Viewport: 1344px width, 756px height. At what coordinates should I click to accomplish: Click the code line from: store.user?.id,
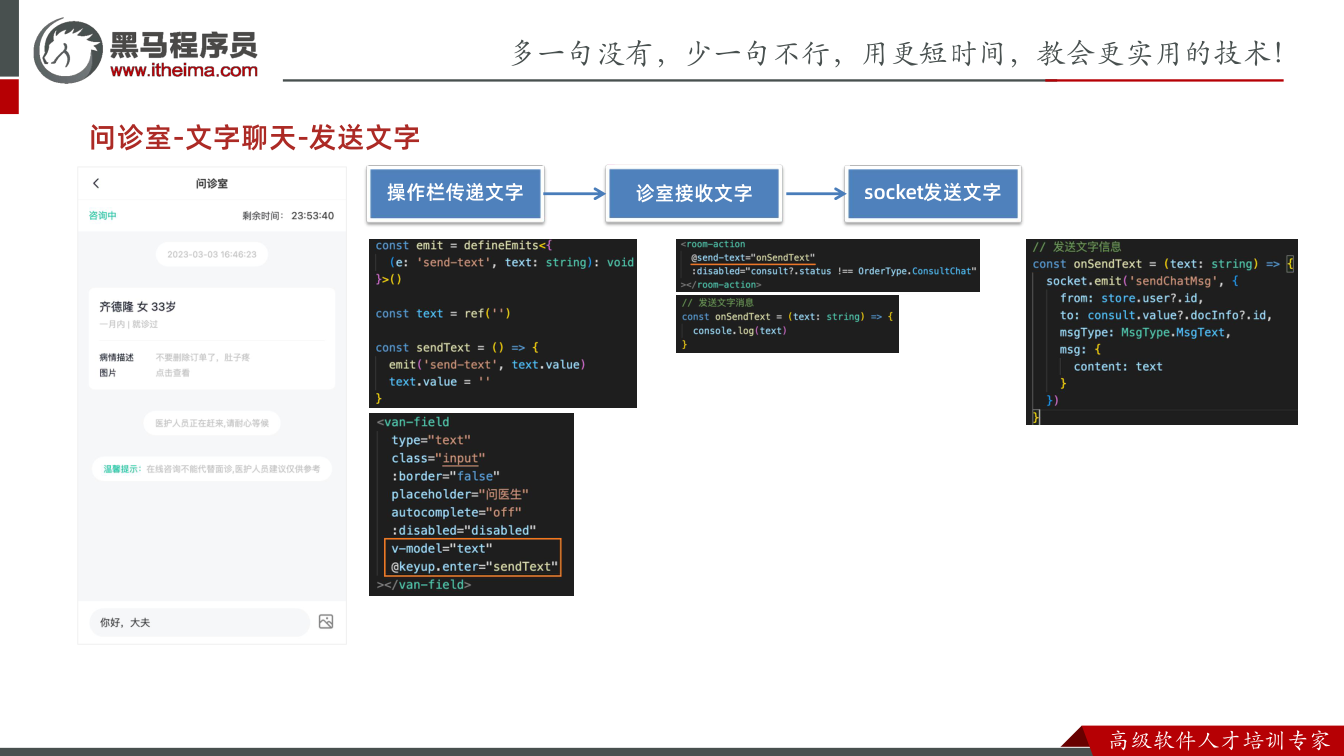(x=1132, y=298)
